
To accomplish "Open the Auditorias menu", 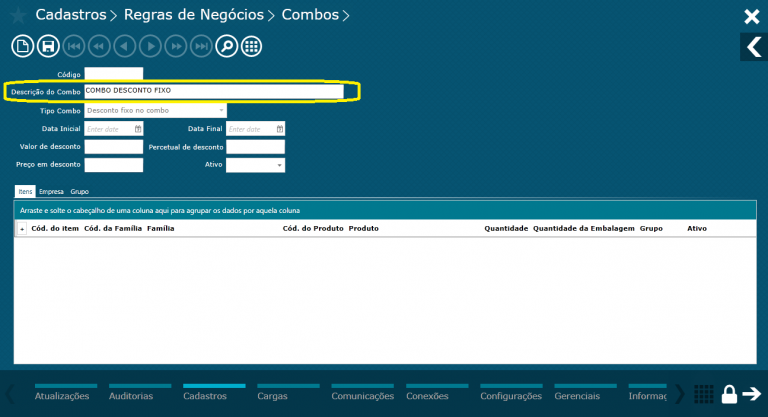I will (131, 396).
